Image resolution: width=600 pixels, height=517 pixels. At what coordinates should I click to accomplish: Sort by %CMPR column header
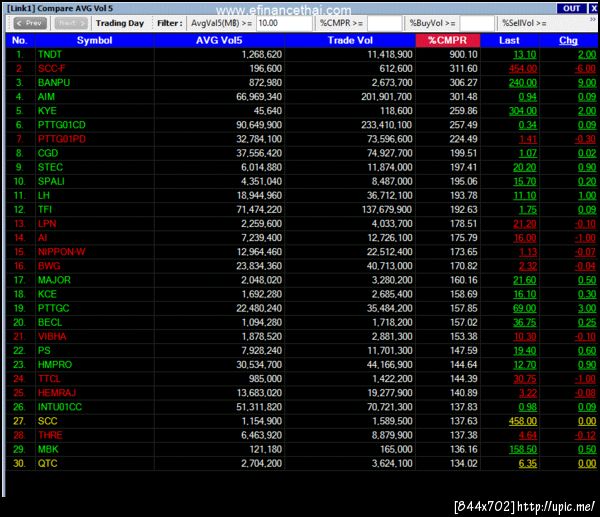click(x=448, y=41)
